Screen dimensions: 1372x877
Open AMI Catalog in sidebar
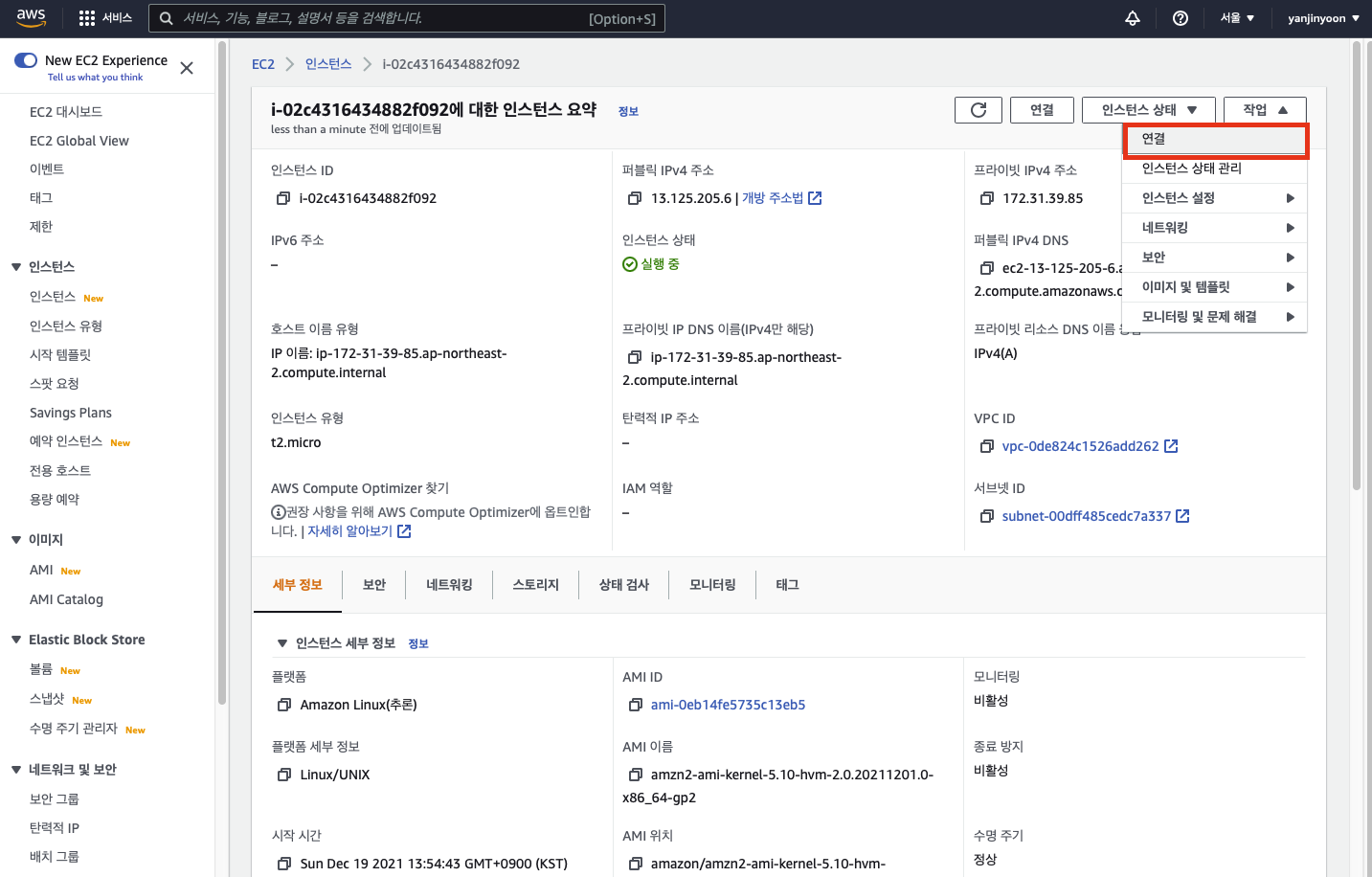(66, 599)
